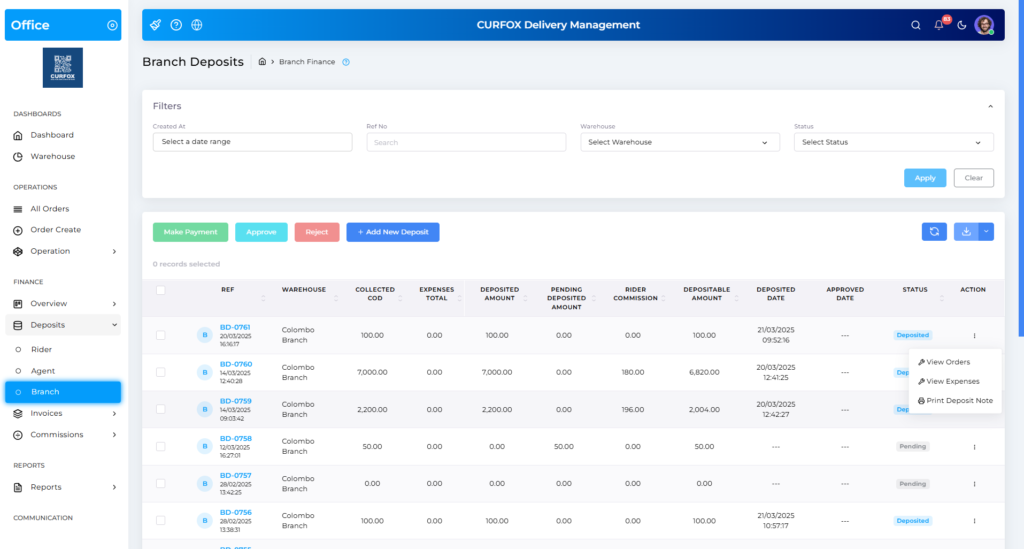Select the BD-0756 row checkbox
The image size is (1024, 549).
(x=161, y=520)
